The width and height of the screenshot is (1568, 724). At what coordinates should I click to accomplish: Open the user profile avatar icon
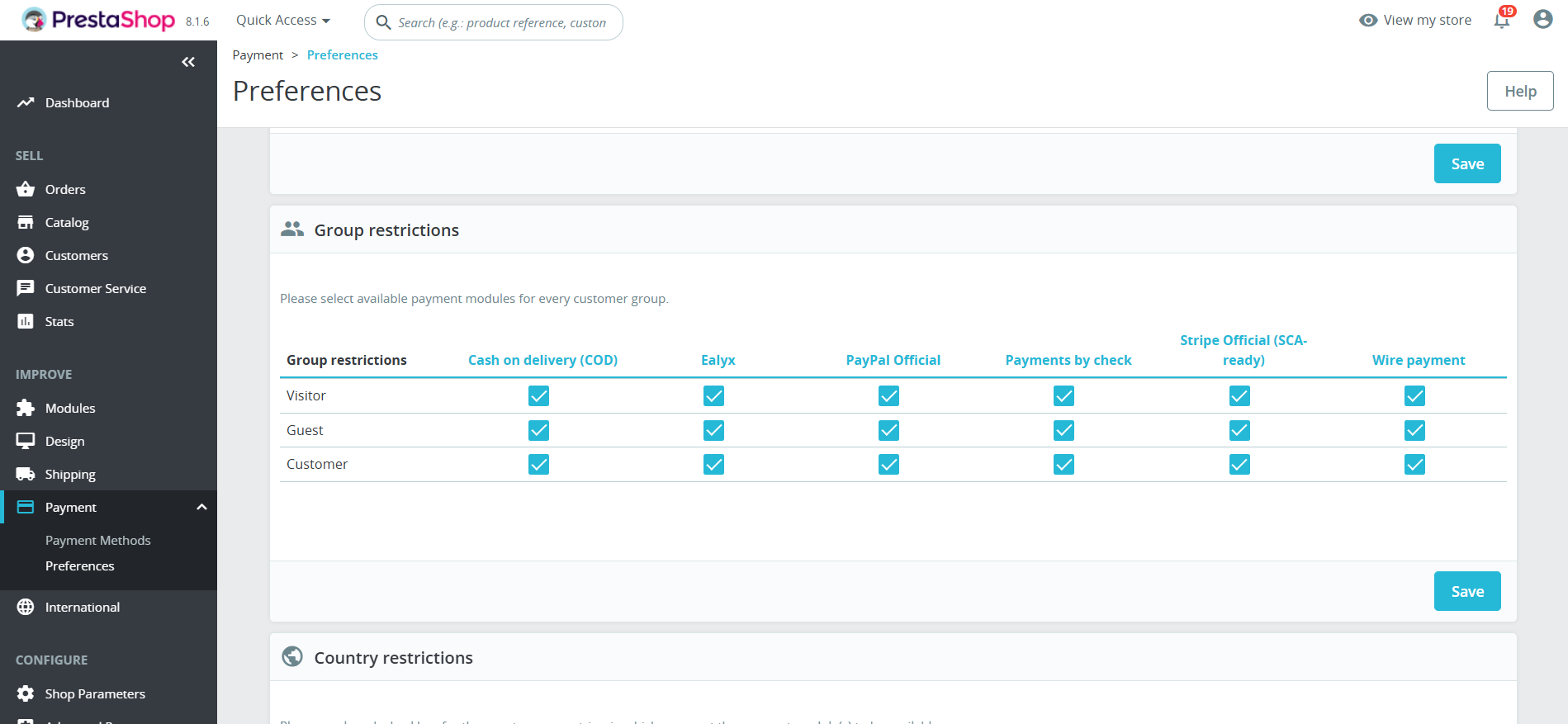coord(1542,20)
